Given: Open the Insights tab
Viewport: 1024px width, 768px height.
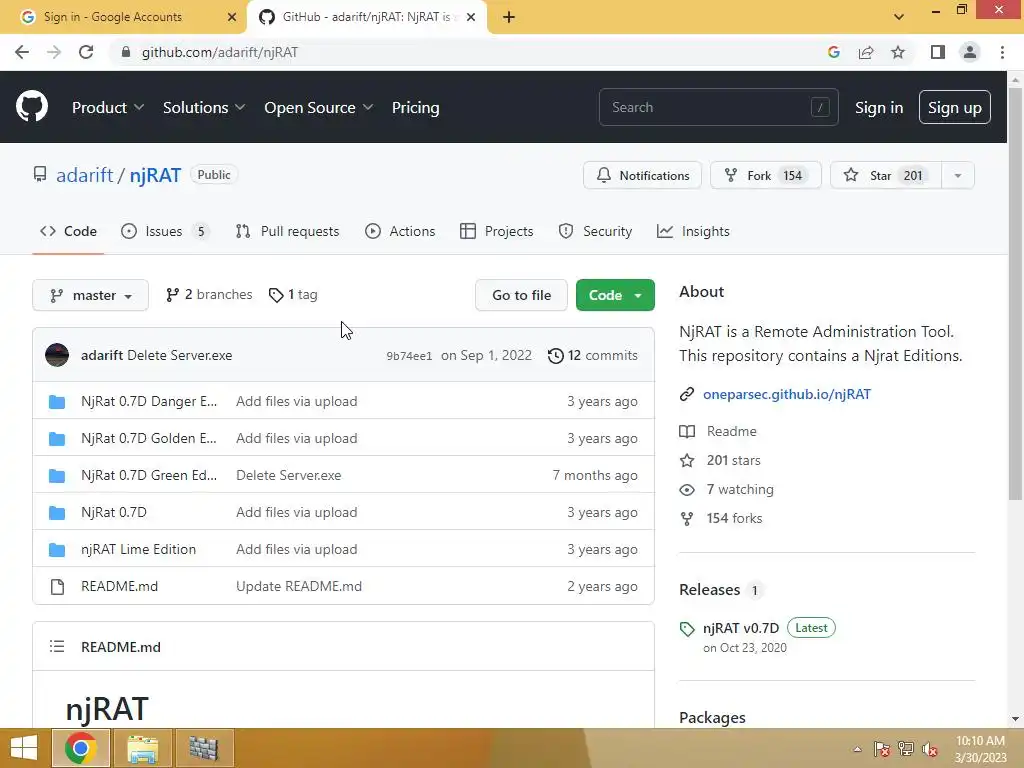Looking at the screenshot, I should point(693,231).
